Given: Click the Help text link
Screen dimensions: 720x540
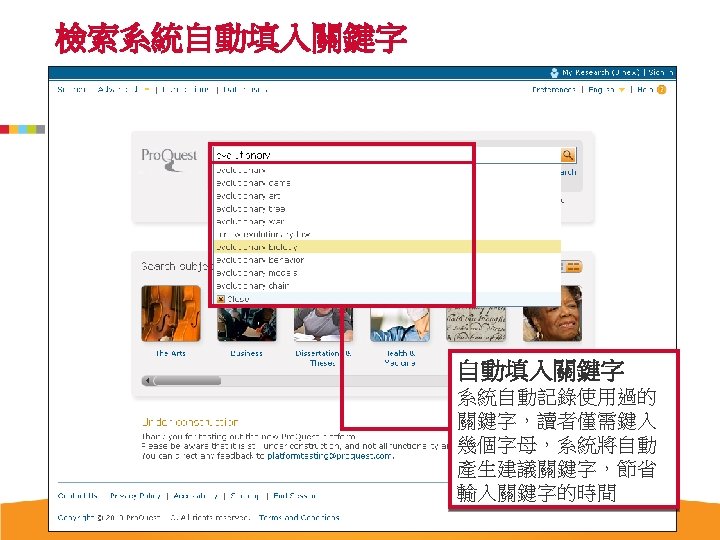Looking at the screenshot, I should click(x=645, y=90).
